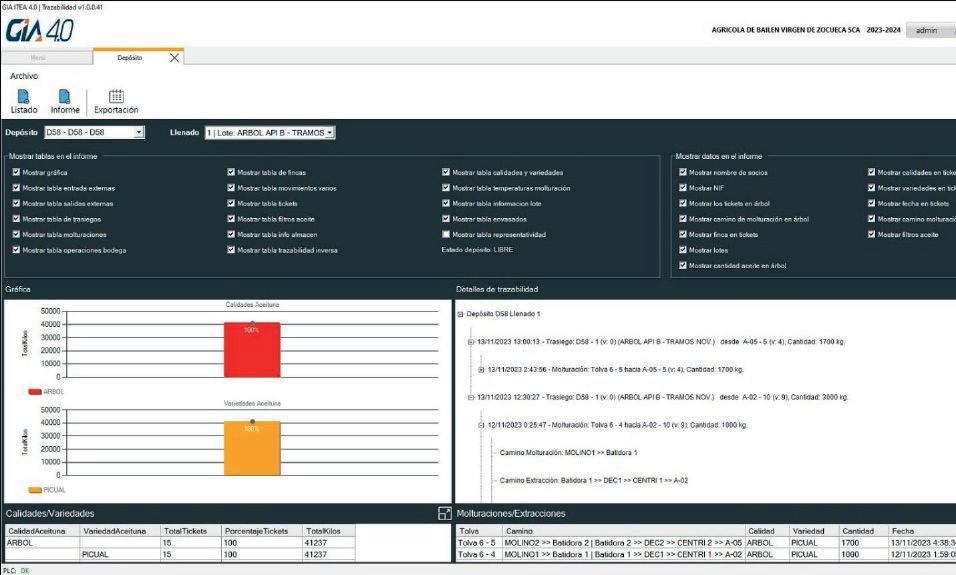Toggle Mostrar los tickets en árbol
This screenshot has width=956, height=575.
683,203
